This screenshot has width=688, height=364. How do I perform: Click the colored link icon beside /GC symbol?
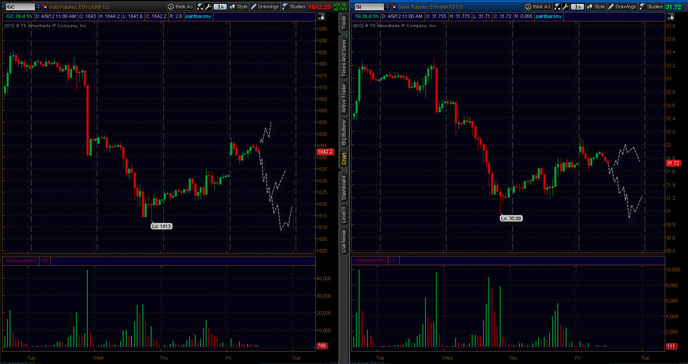(45, 7)
